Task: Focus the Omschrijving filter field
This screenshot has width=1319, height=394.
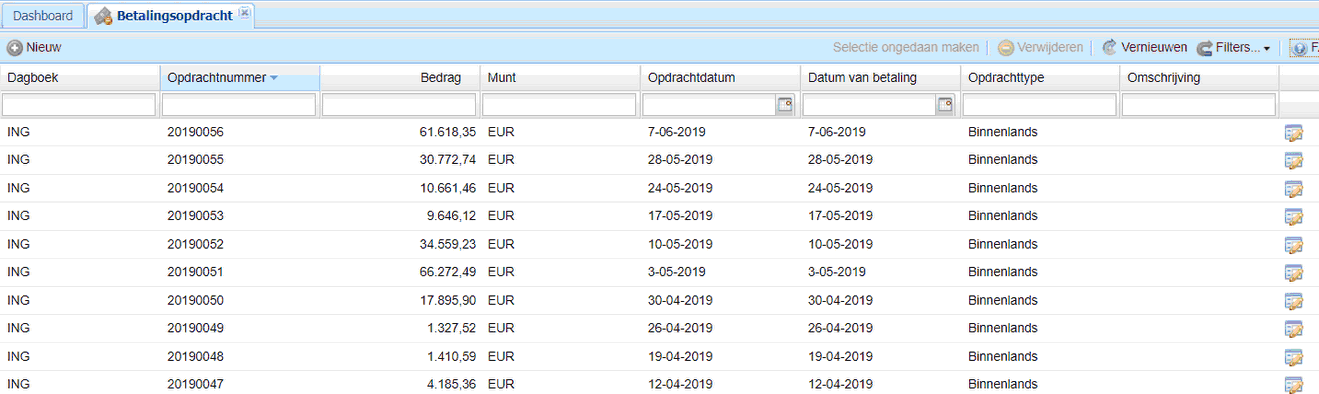Action: click(1199, 105)
